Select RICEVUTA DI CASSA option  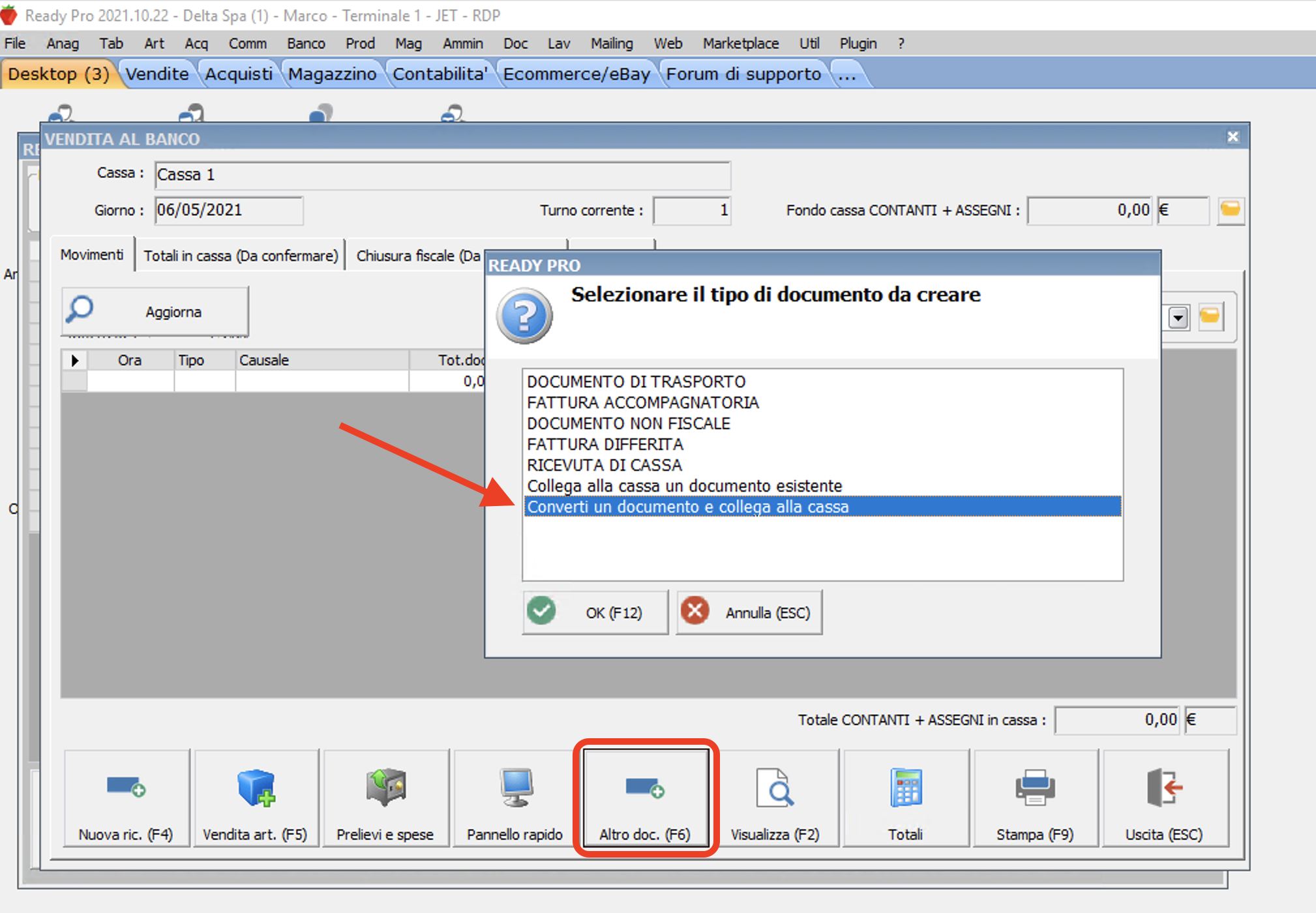[x=822, y=465]
